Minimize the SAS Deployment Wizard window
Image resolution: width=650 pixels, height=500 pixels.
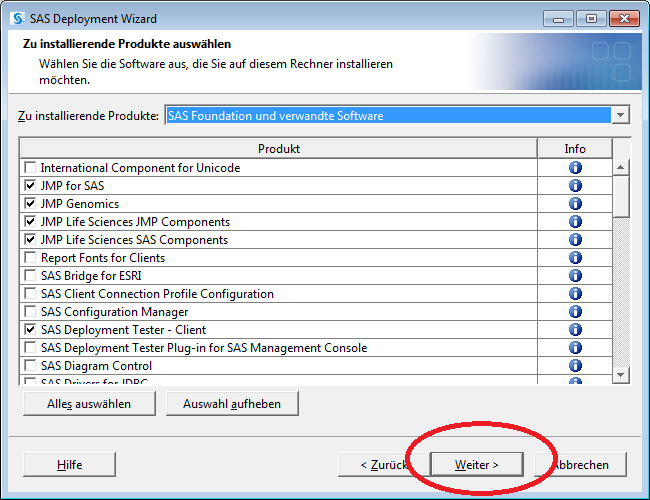tap(558, 19)
